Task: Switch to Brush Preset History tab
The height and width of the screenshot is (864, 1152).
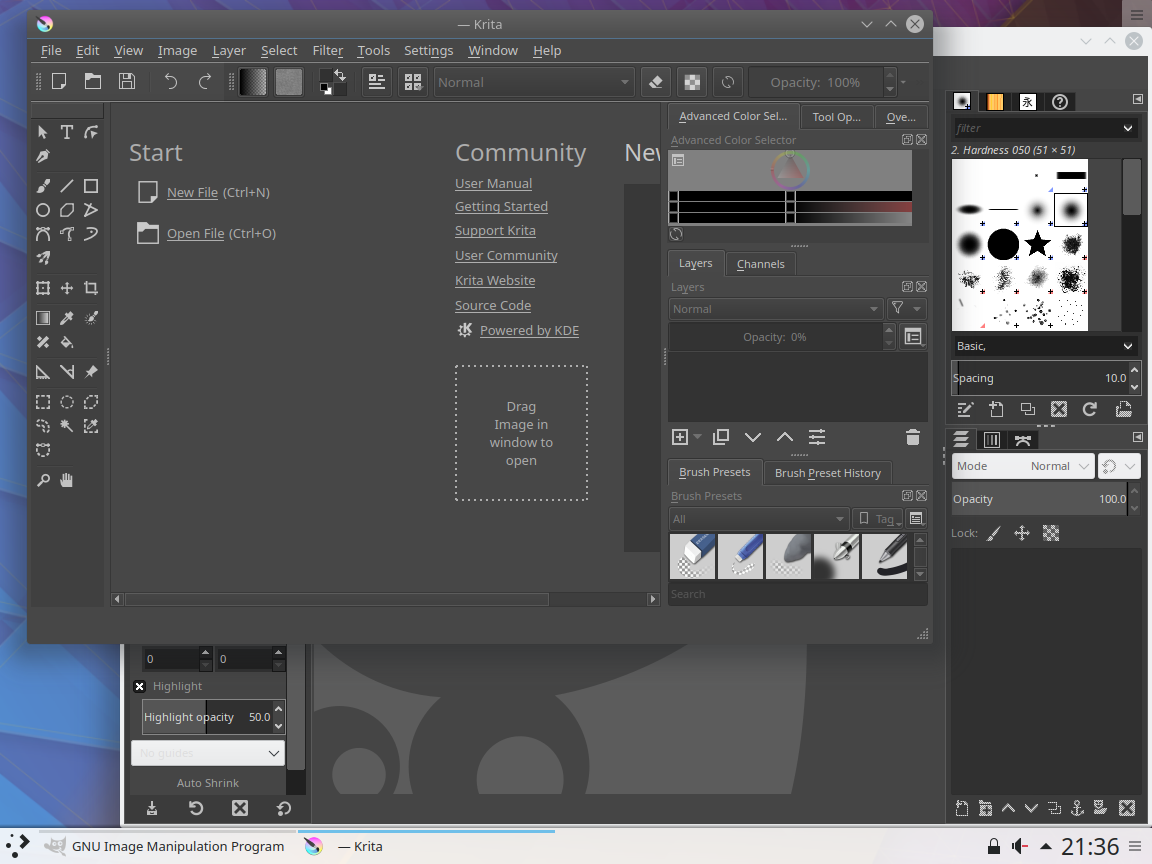Action: 827,473
